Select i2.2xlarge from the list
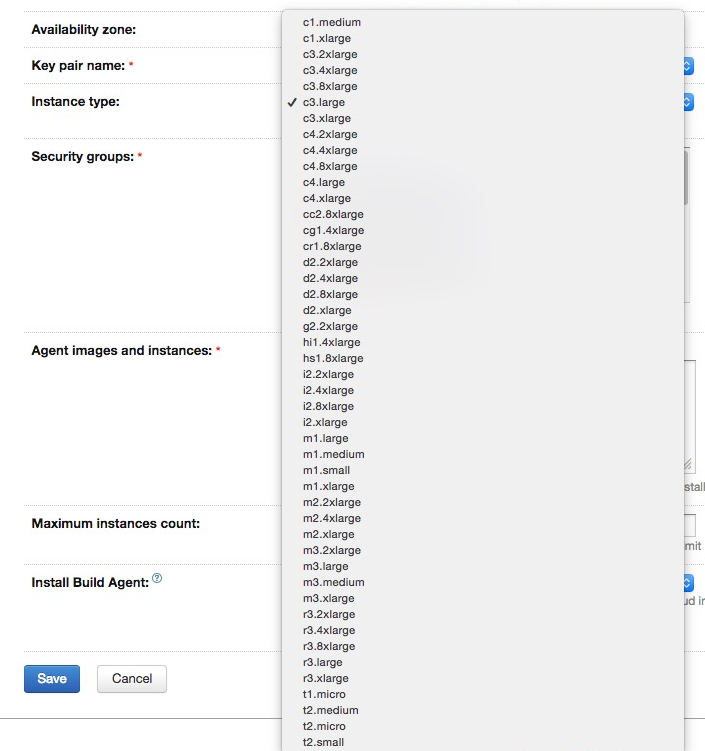 (x=483, y=374)
